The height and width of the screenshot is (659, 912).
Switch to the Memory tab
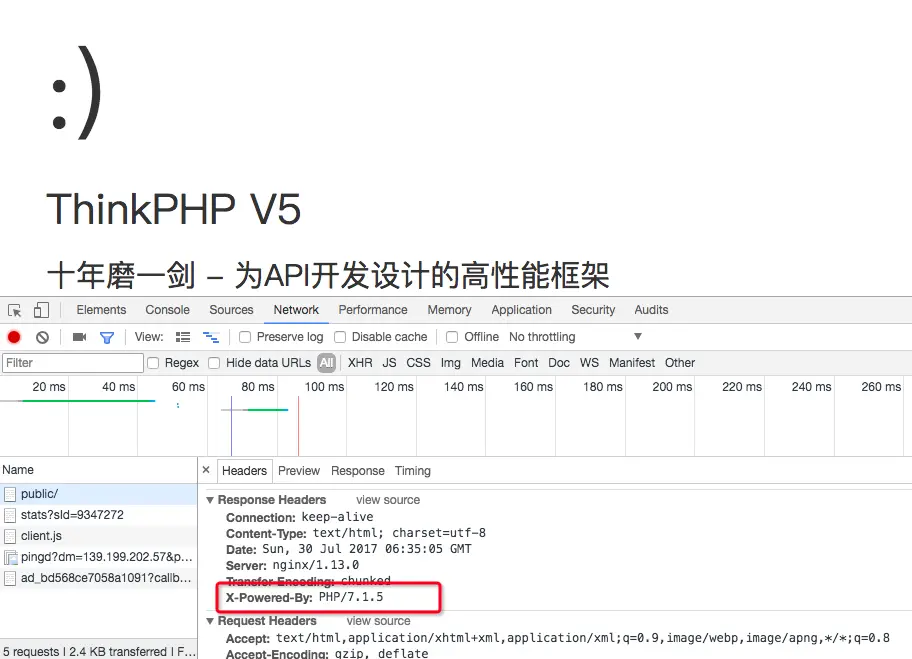[450, 310]
